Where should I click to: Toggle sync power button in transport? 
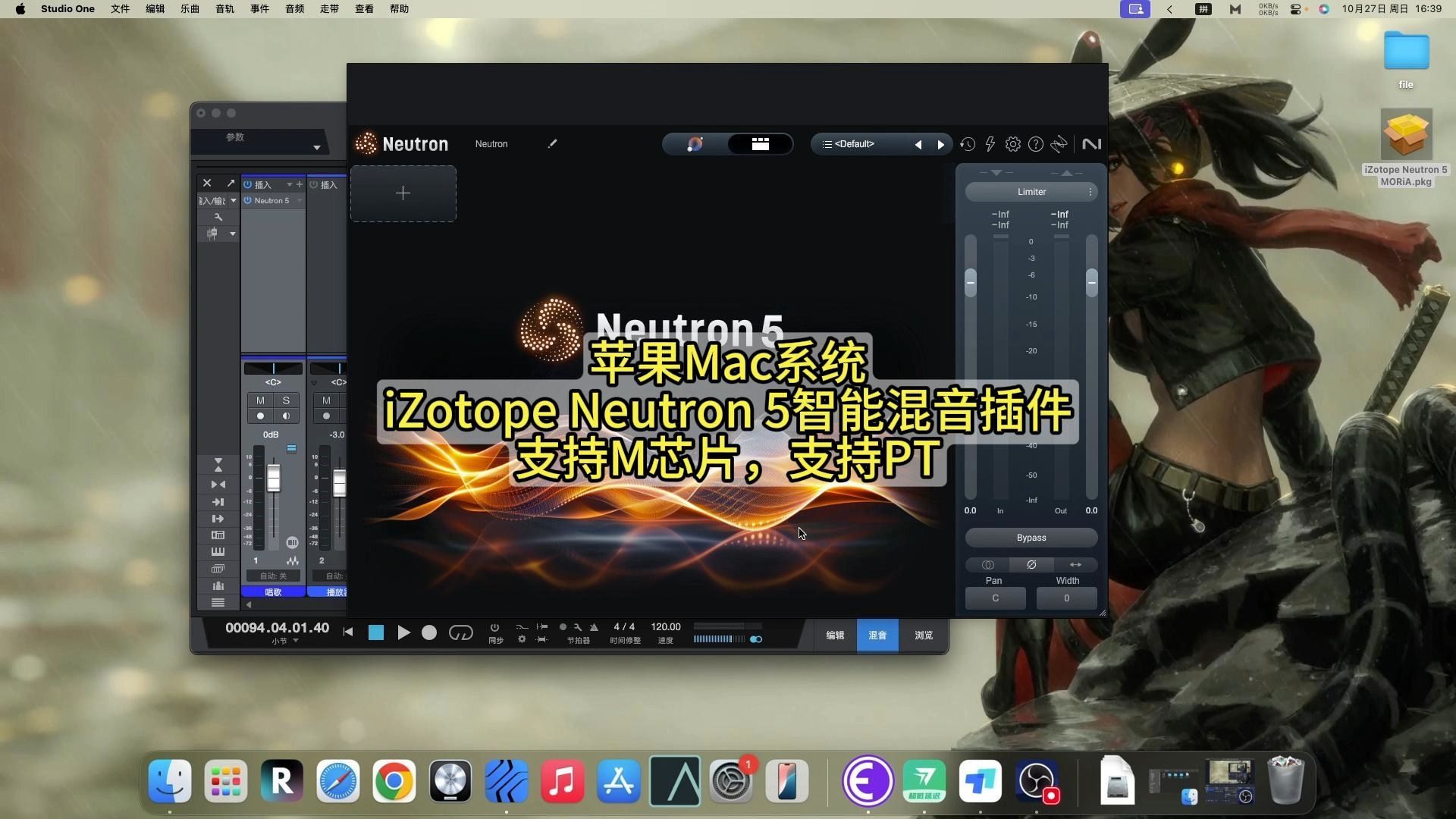494,627
